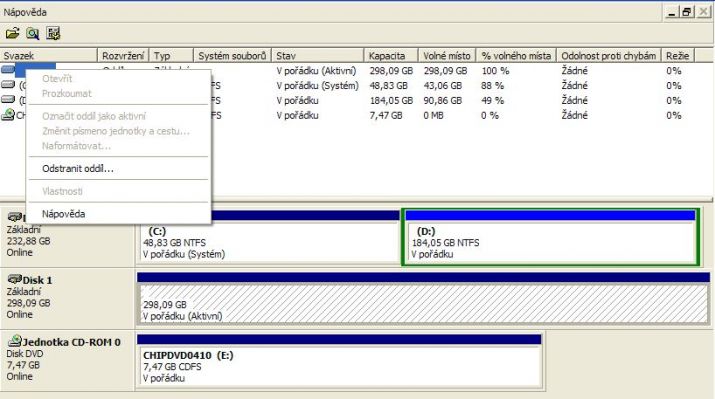Select the 298,09 GB hatched partition on Disk 1

pyautogui.click(x=423, y=299)
